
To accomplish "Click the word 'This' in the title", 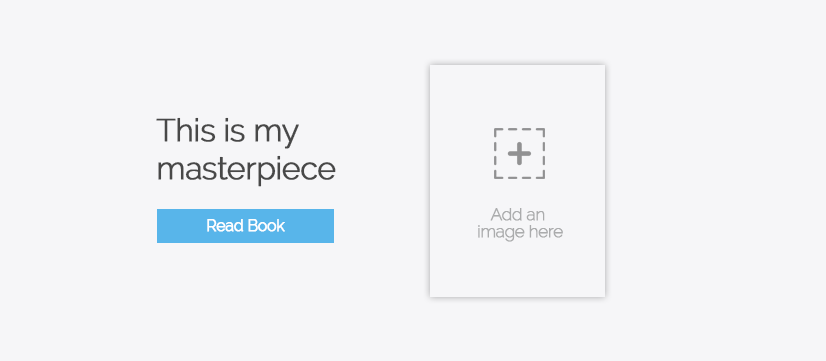I will click(x=182, y=130).
